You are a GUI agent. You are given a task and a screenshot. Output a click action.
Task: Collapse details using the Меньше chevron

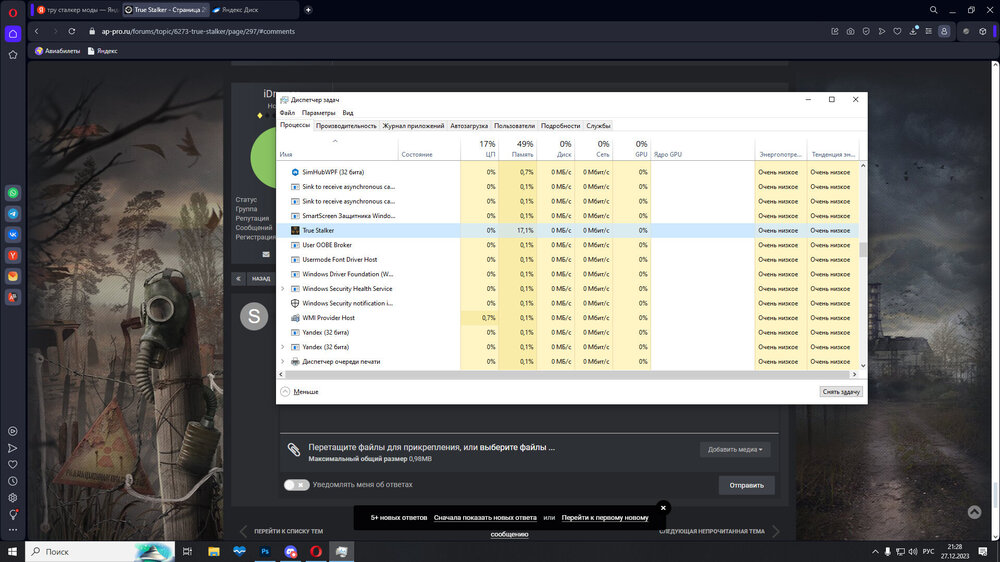[285, 392]
